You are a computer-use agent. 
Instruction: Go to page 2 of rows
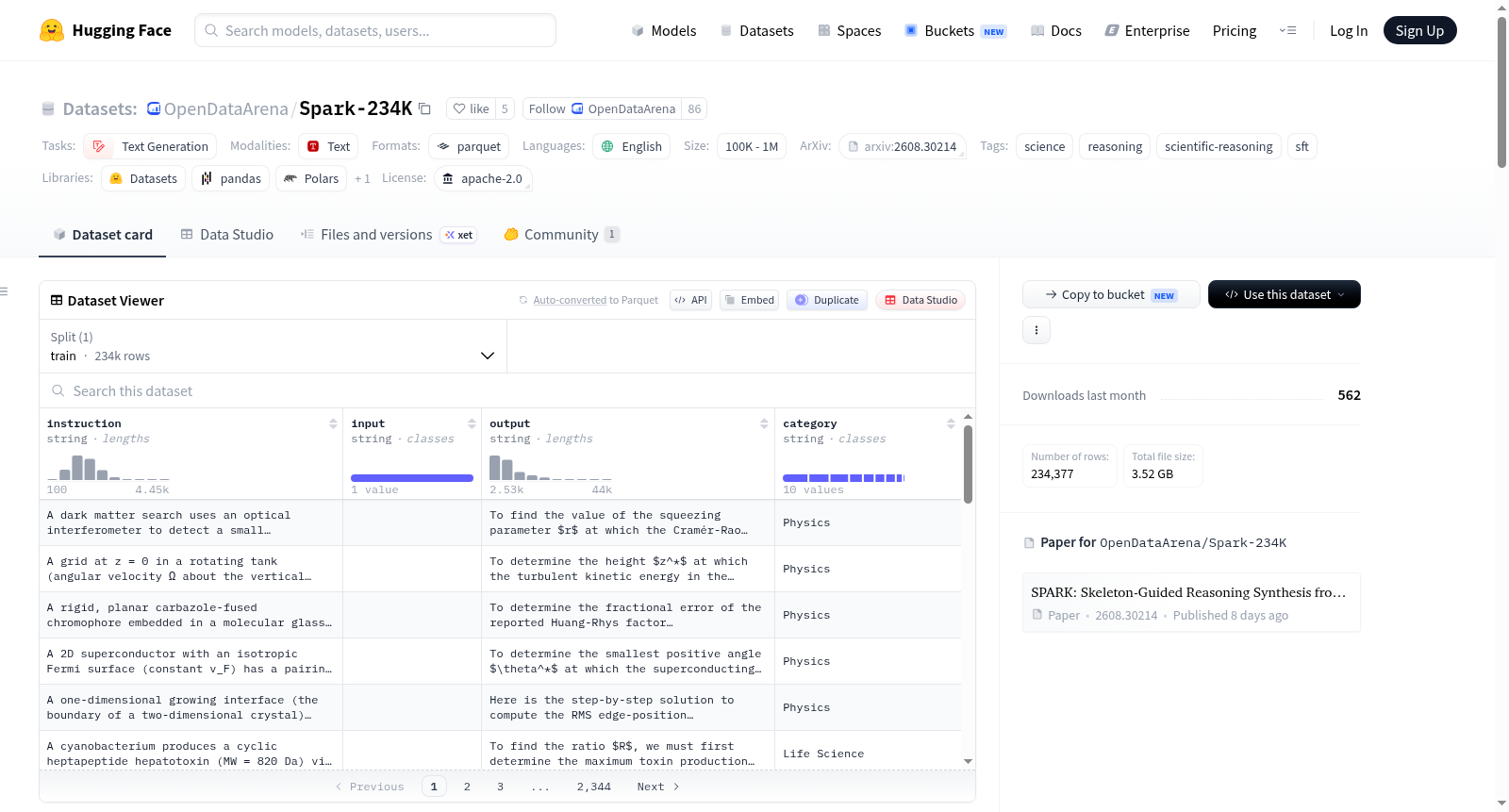pos(467,787)
